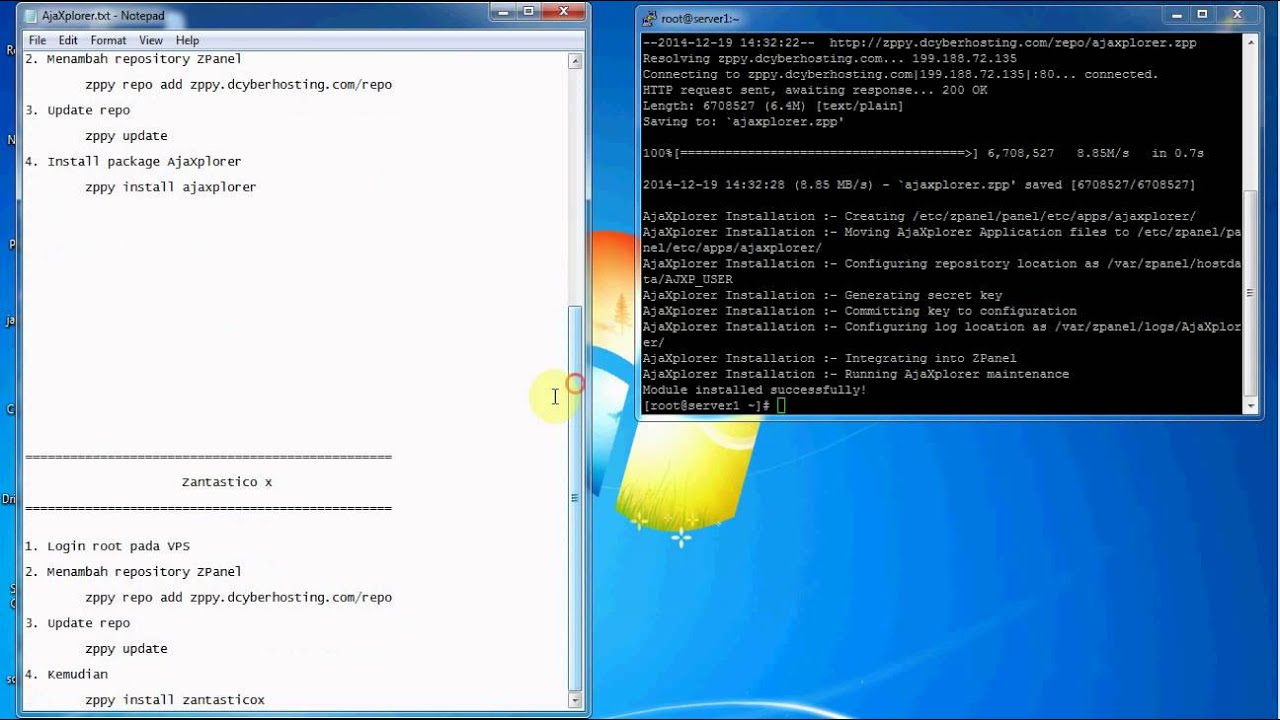
Task: Open the Help menu in Notepad
Action: pyautogui.click(x=187, y=40)
